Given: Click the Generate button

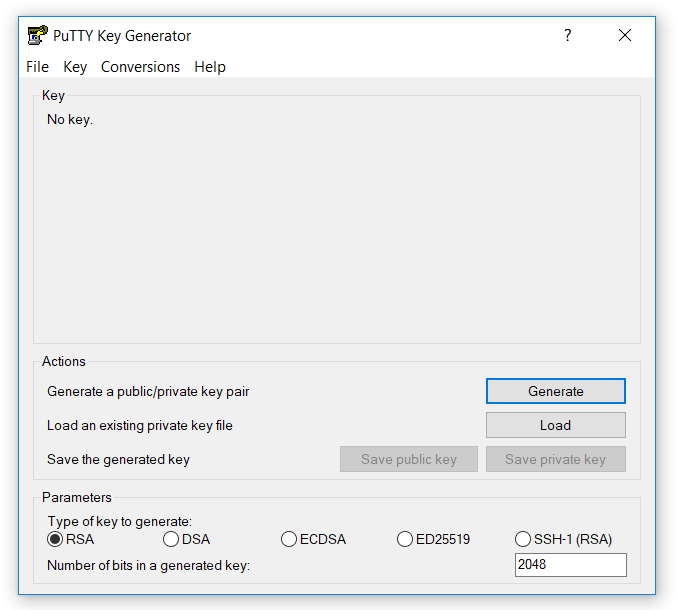Looking at the screenshot, I should (556, 391).
